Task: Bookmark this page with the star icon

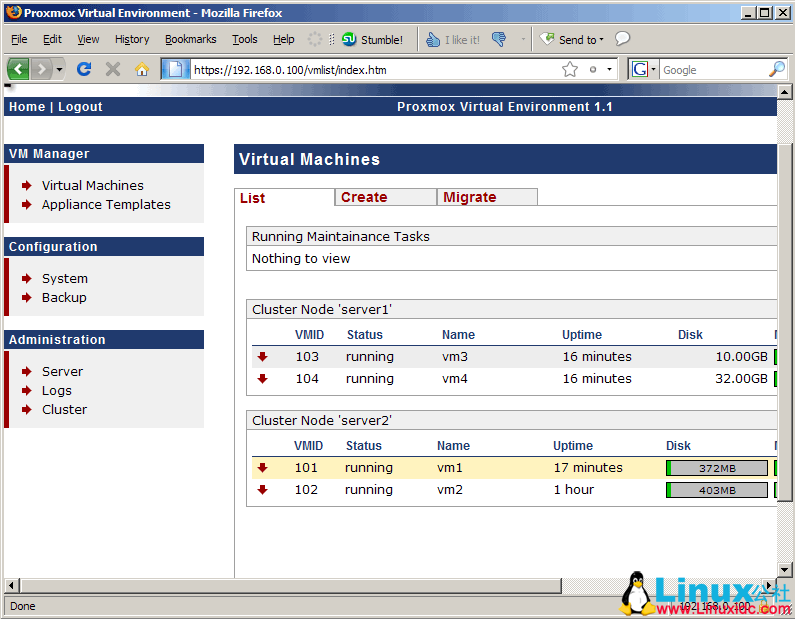Action: (570, 69)
